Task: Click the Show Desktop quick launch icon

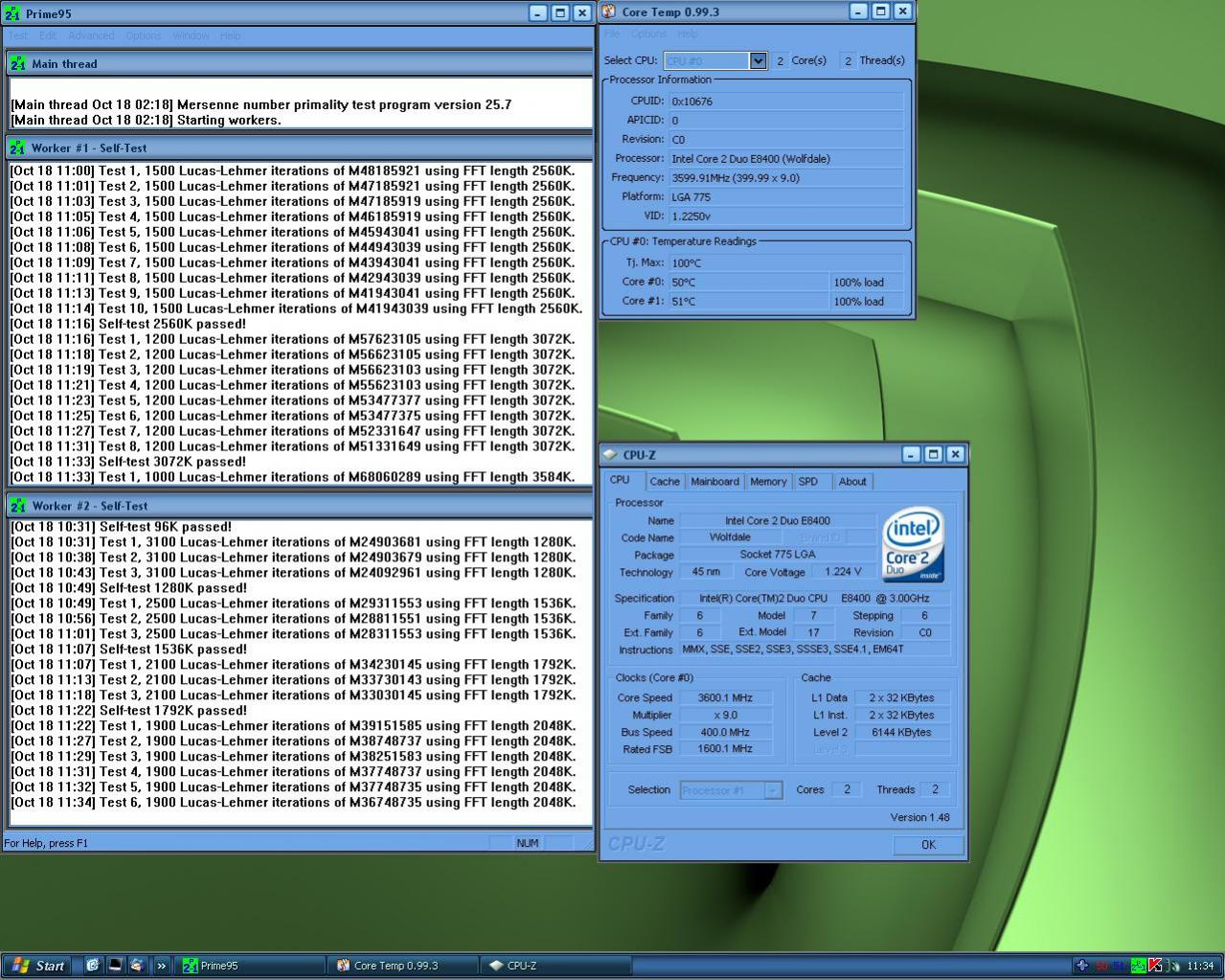Action: [x=115, y=966]
